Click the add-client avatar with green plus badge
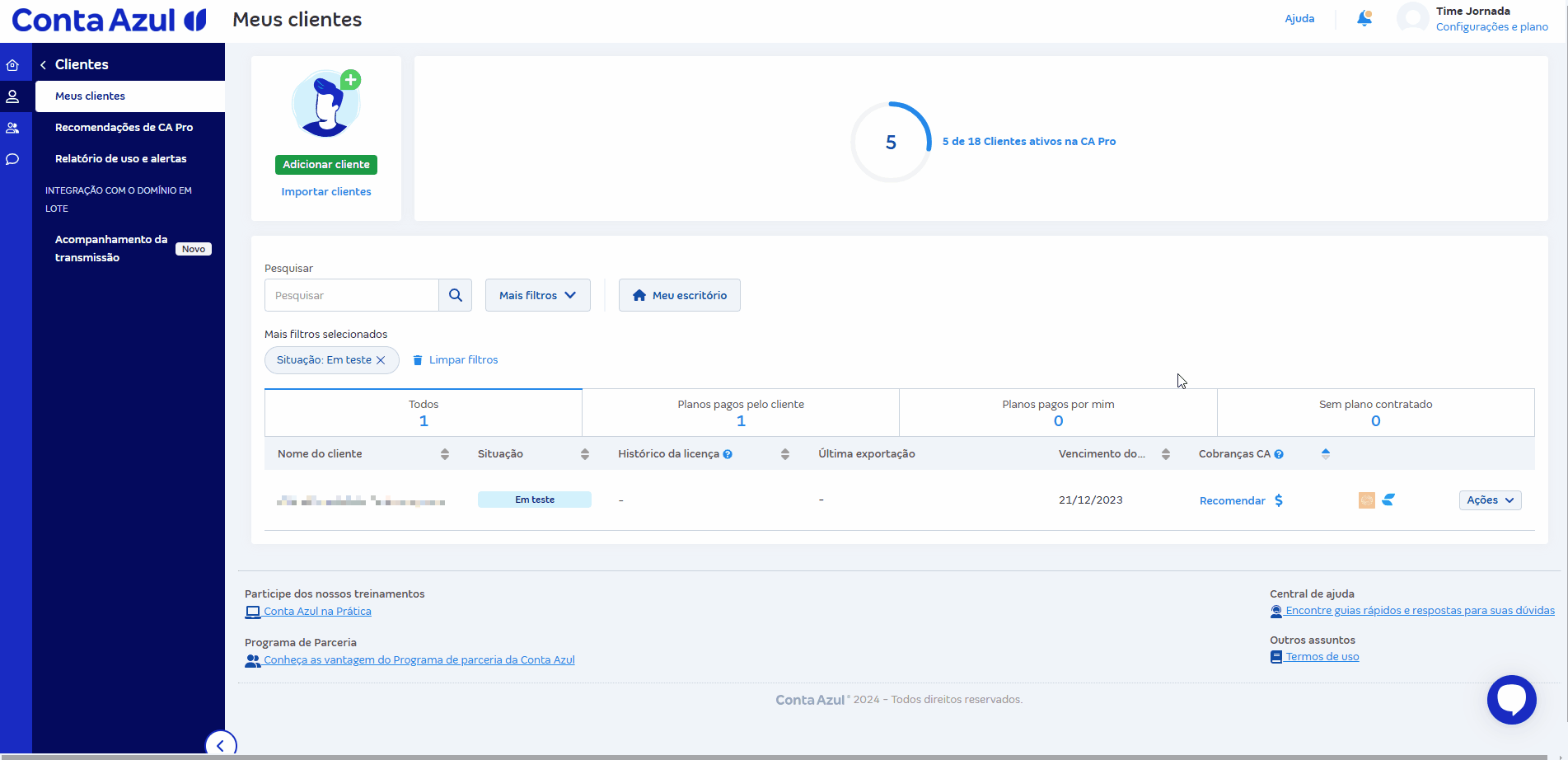1568x760 pixels. coord(326,103)
